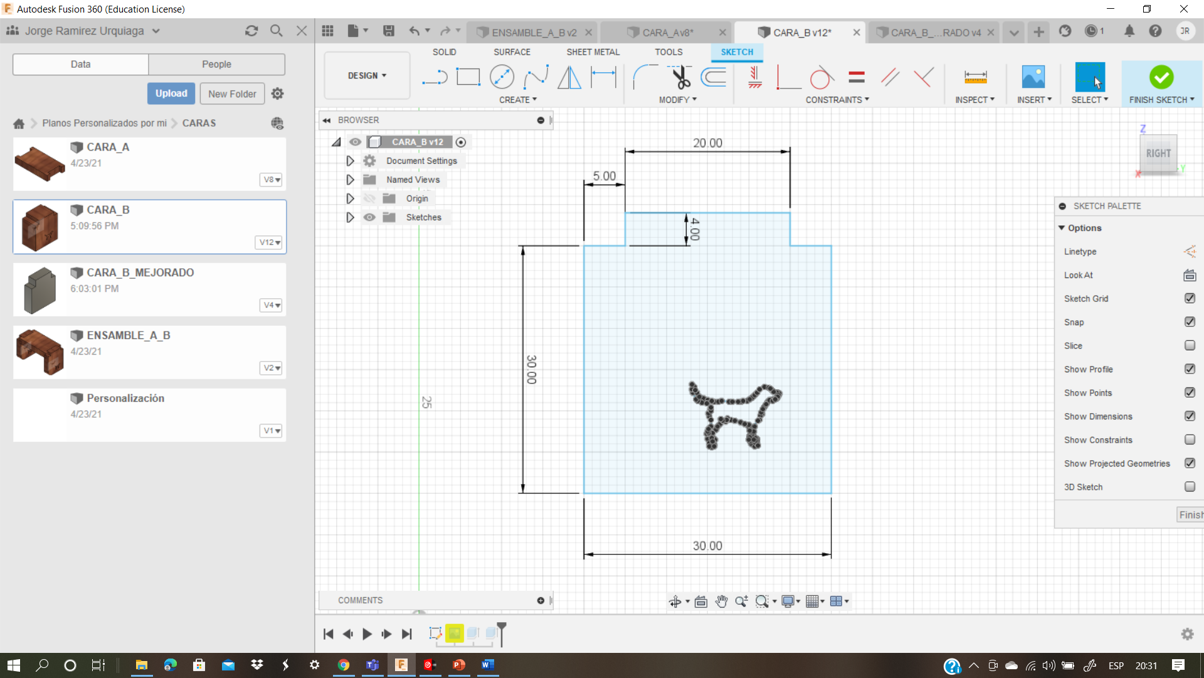Screen dimensions: 1204x678
Task: Open the Measure inspect tool
Action: click(975, 77)
